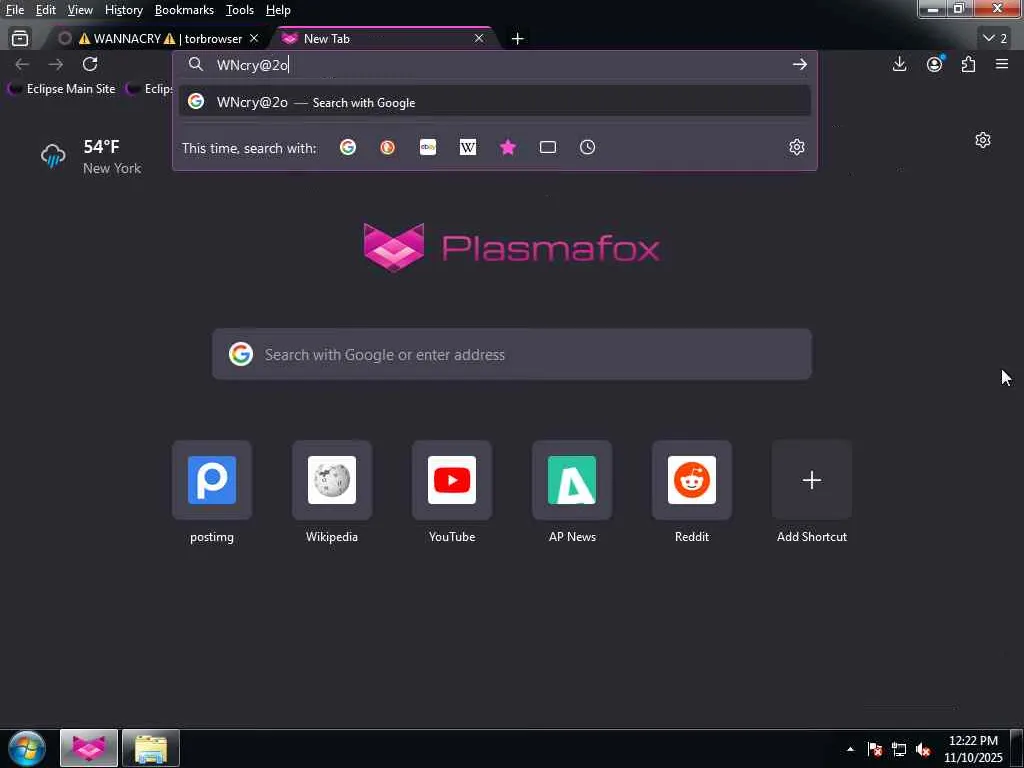Switch to the WANNACRY torbrowser tab
The width and height of the screenshot is (1024, 768).
point(160,39)
